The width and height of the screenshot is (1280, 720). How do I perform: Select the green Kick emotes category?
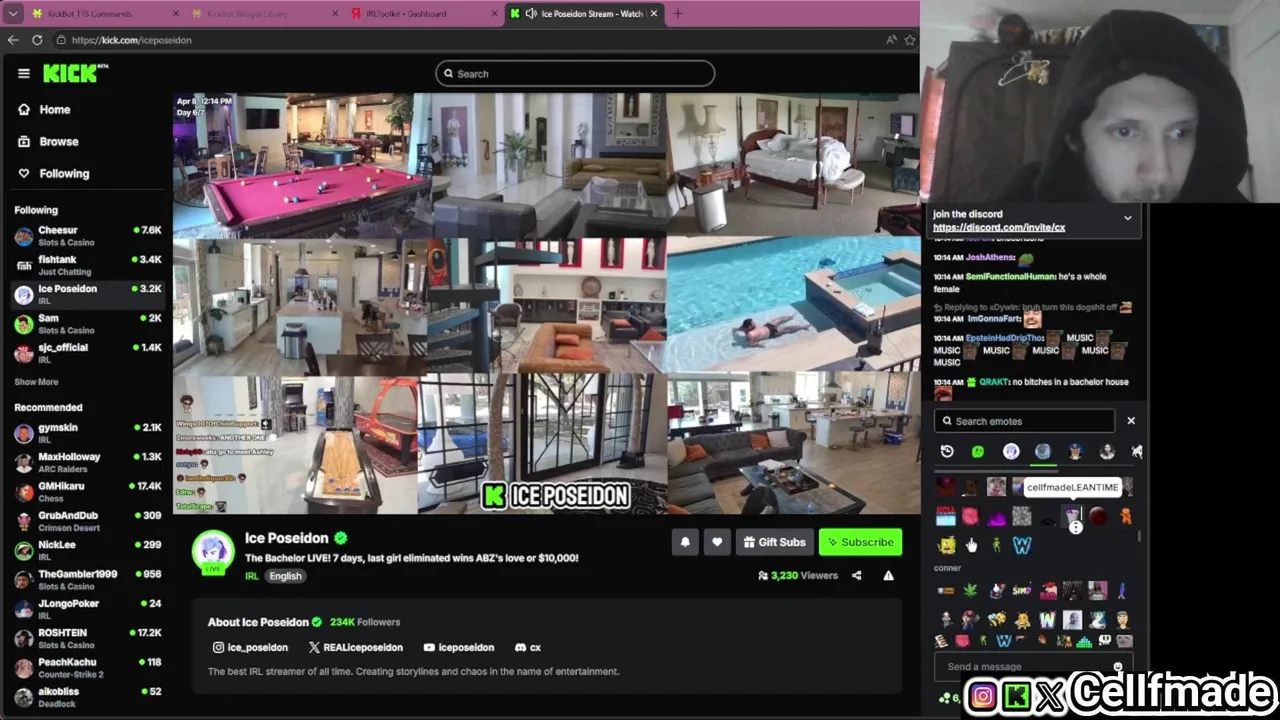pos(978,452)
